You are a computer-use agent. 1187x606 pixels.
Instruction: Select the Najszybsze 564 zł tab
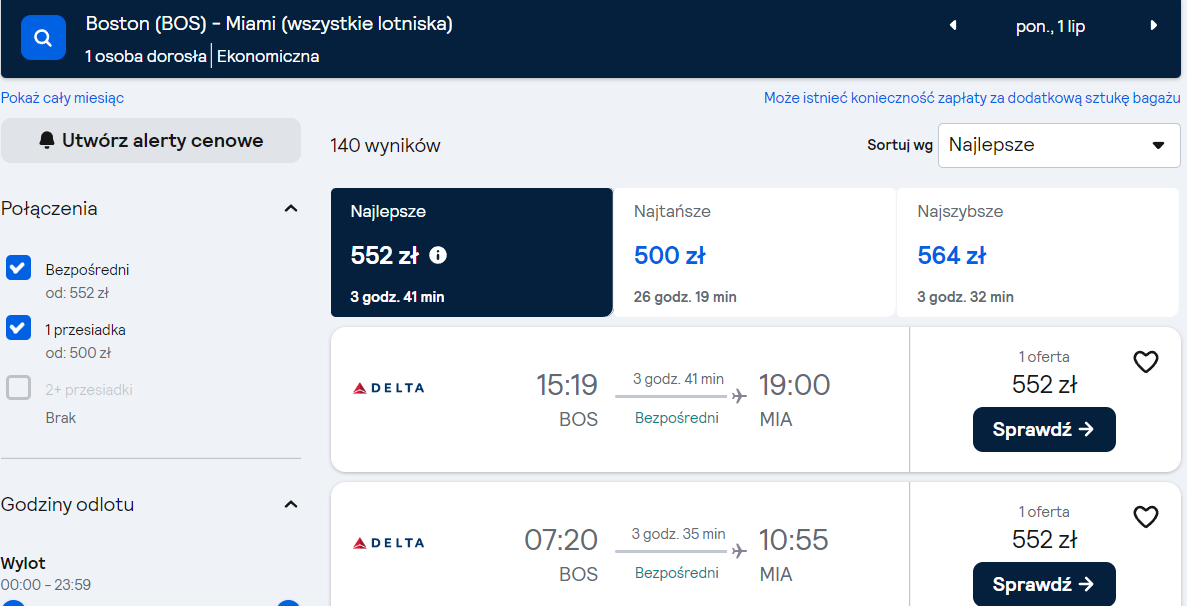1038,252
